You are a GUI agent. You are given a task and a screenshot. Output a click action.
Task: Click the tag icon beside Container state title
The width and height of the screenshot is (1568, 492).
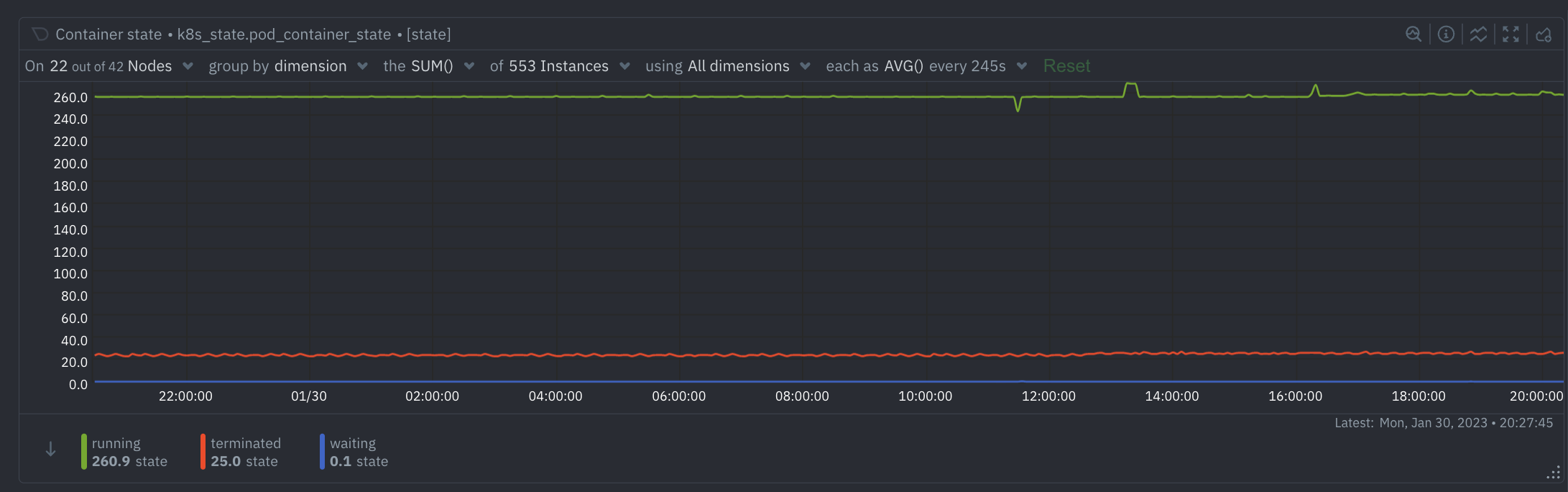pyautogui.click(x=40, y=34)
